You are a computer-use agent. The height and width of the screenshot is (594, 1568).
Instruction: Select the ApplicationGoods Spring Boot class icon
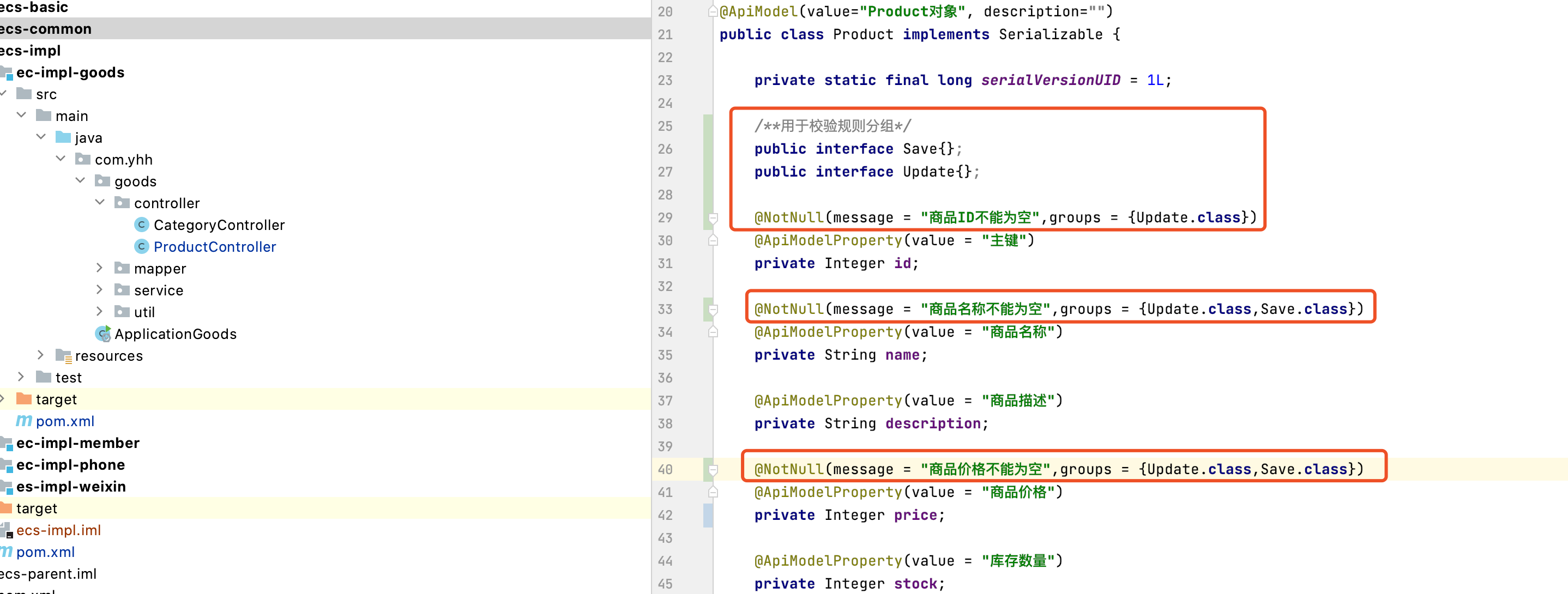(x=103, y=334)
